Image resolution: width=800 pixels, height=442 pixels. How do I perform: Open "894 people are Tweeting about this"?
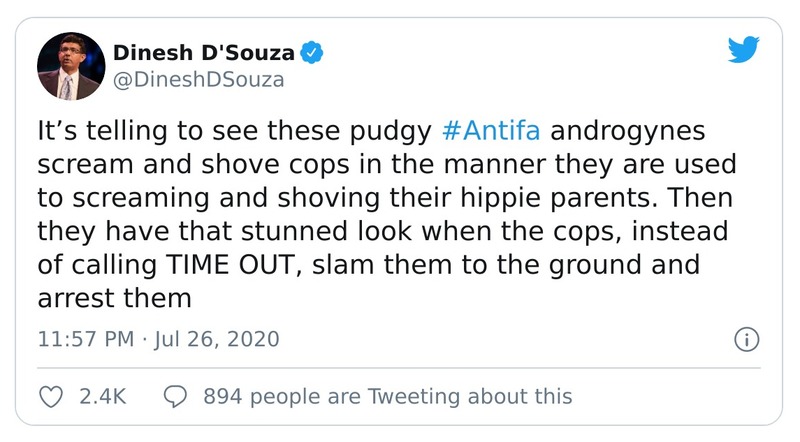387,396
